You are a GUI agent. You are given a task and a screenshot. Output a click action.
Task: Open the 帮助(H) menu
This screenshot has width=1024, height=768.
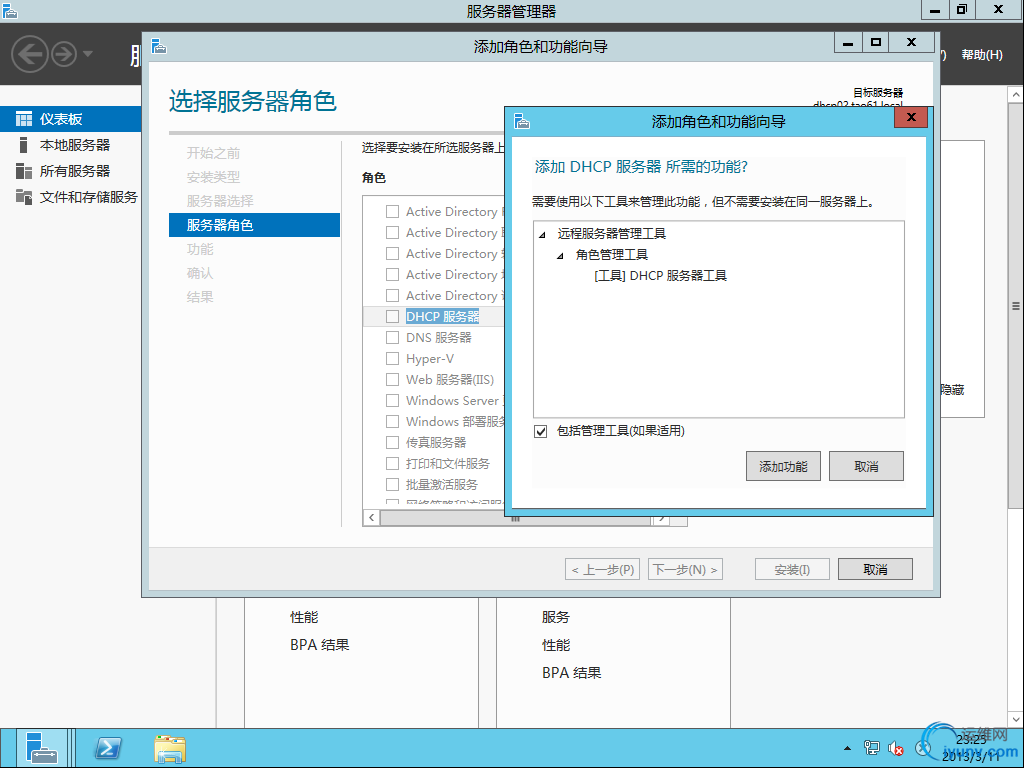[x=982, y=55]
